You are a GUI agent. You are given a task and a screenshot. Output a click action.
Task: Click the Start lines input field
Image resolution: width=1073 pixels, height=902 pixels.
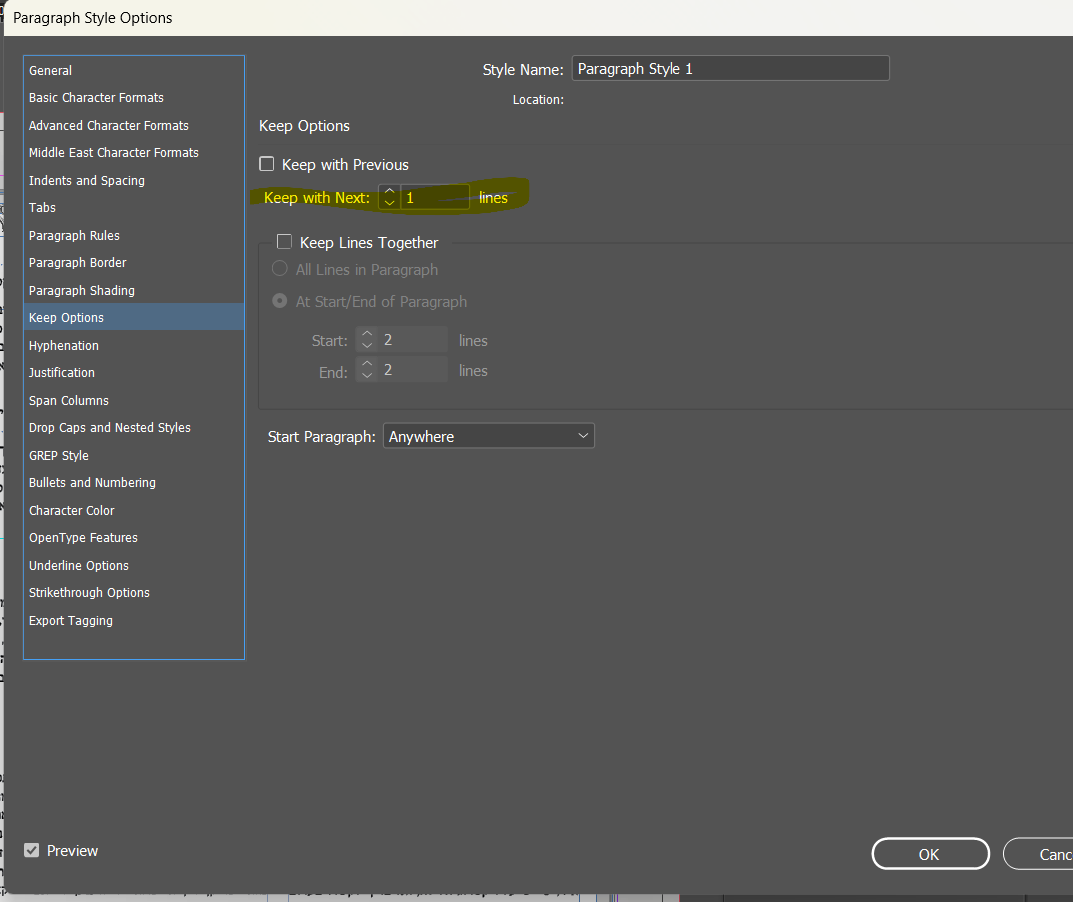pyautogui.click(x=413, y=340)
